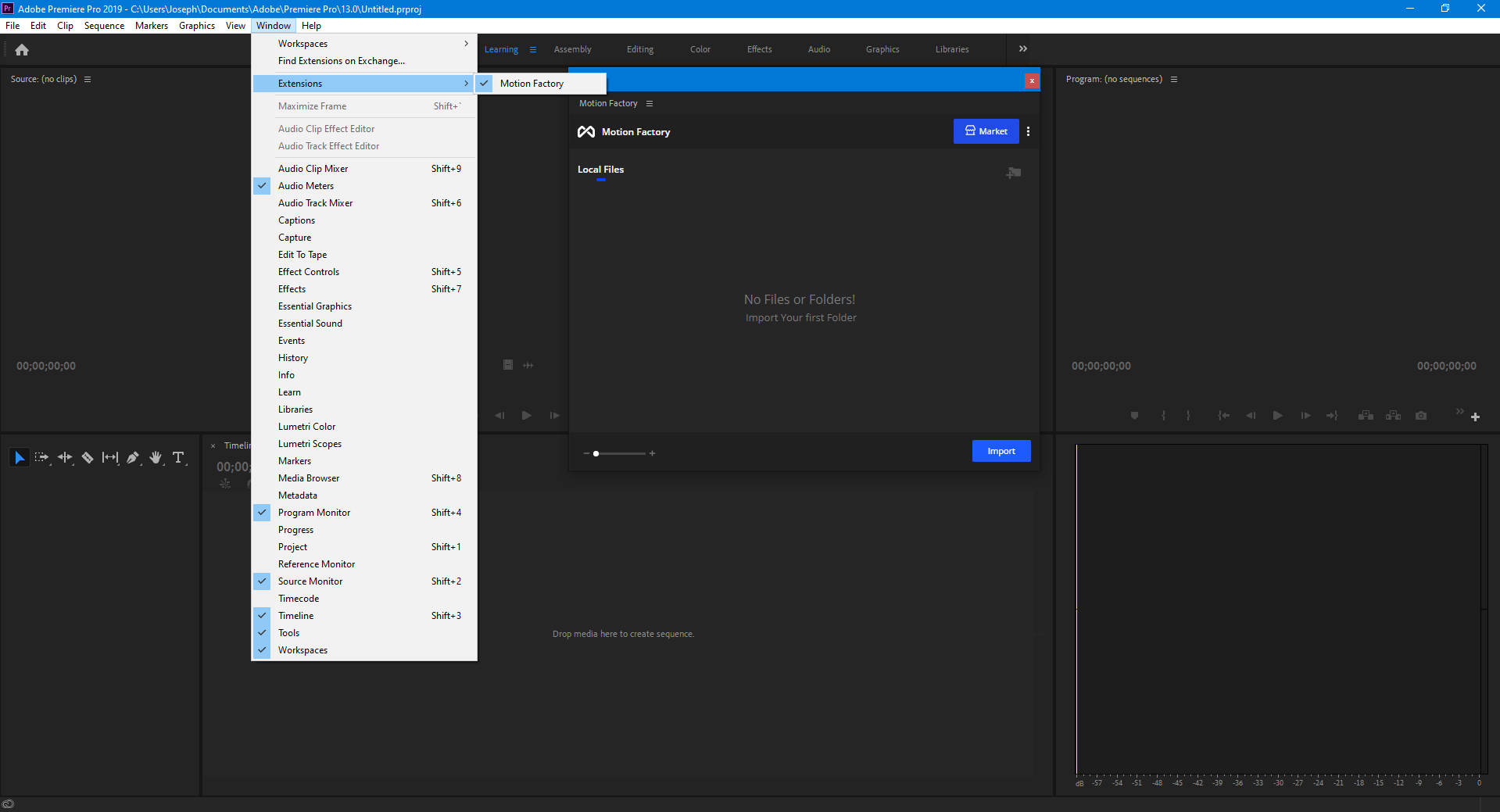Viewport: 1500px width, 812px height.
Task: Click the Lift button in Program monitor
Action: 1366,416
